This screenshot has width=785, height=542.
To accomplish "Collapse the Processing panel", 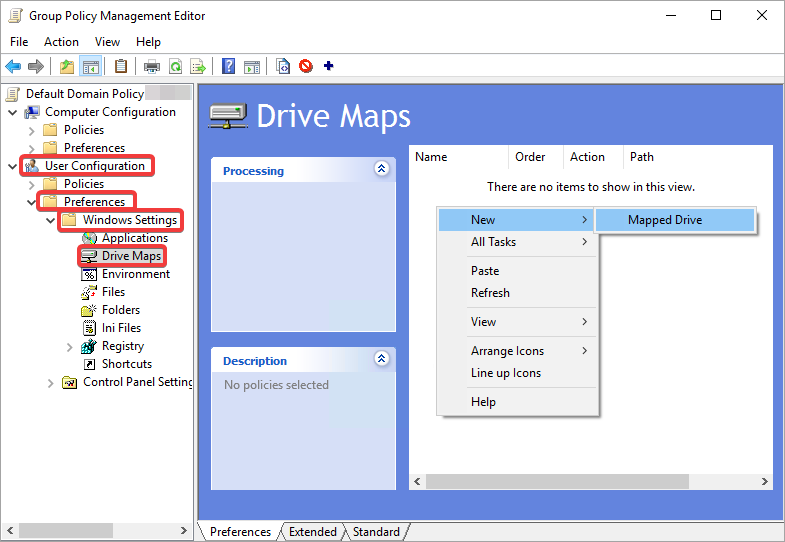I will pos(381,169).
